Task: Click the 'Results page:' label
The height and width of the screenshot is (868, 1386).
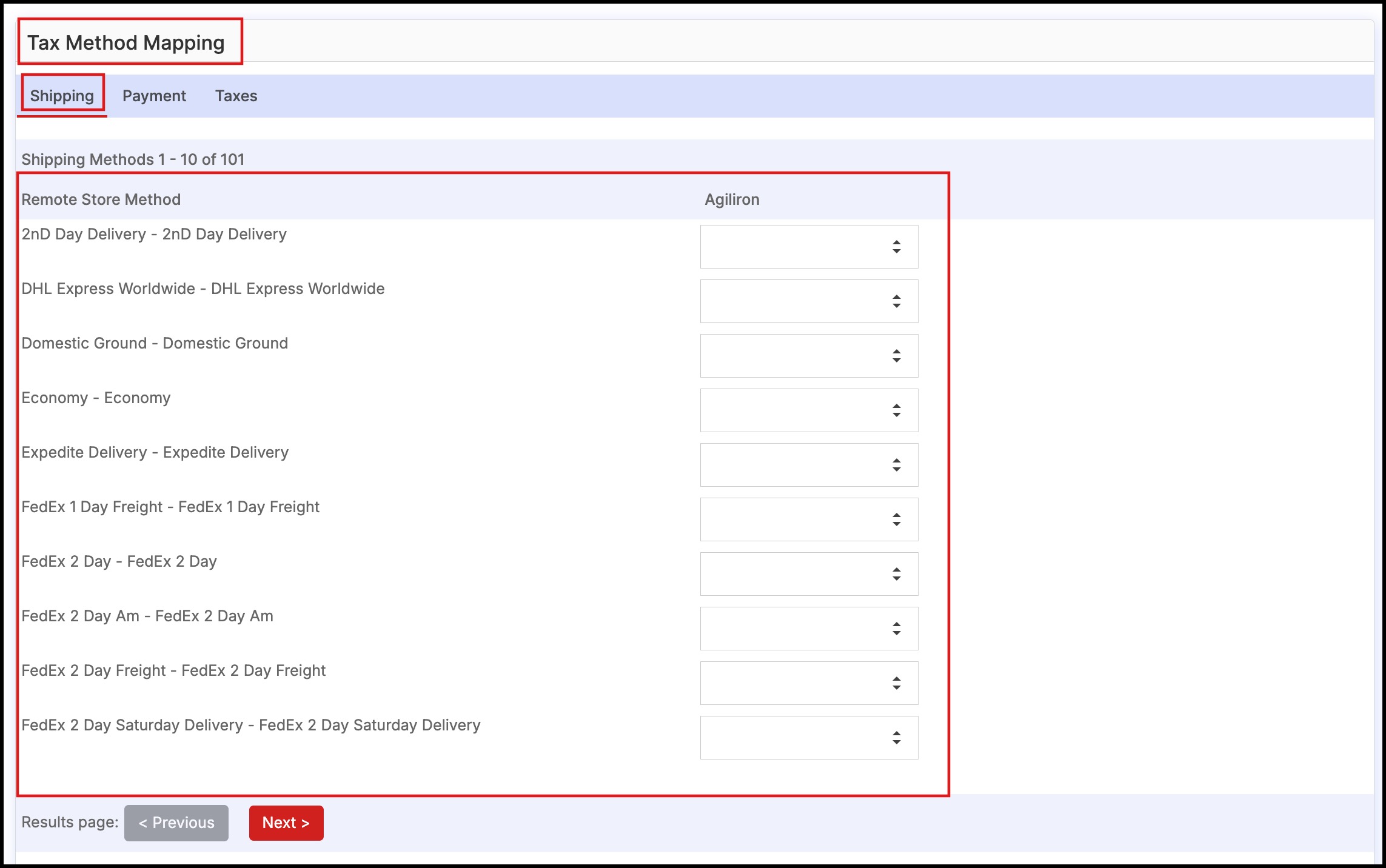Action: click(70, 822)
